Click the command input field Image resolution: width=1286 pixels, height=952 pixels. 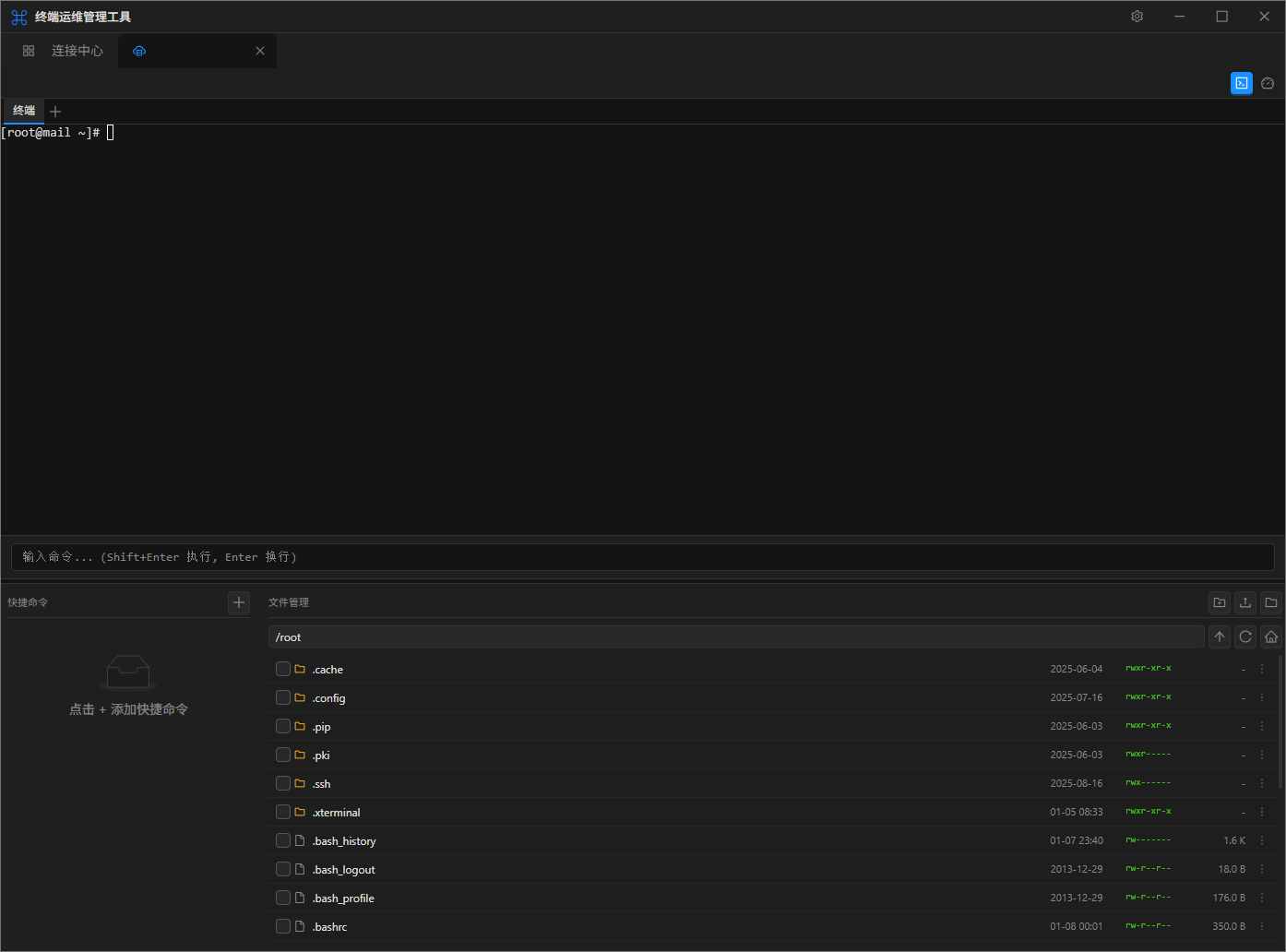[x=642, y=557]
